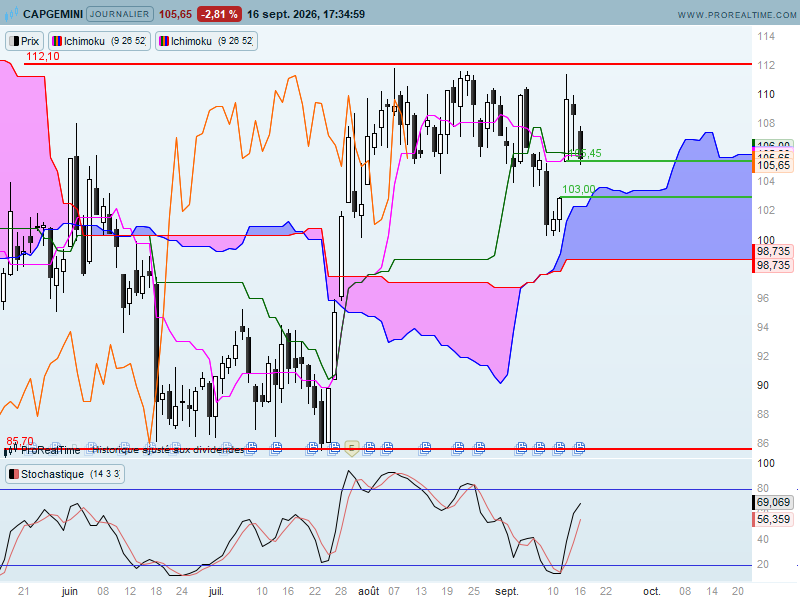
Task: Click the CAPGEMINI instrument name
Action: (53, 14)
